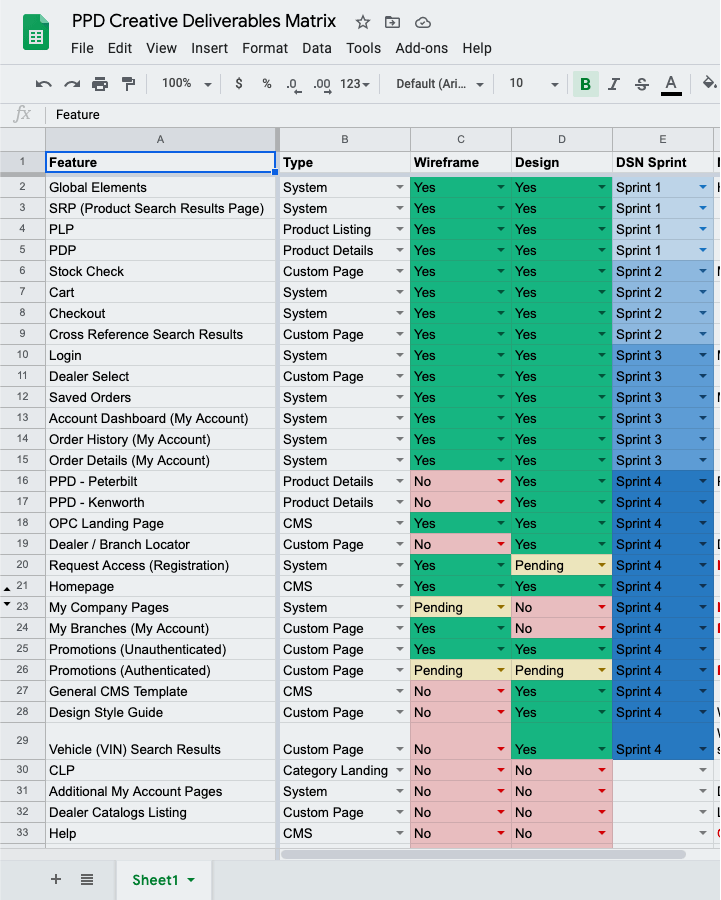721x900 pixels.
Task: Redo the last action
Action: [72, 84]
